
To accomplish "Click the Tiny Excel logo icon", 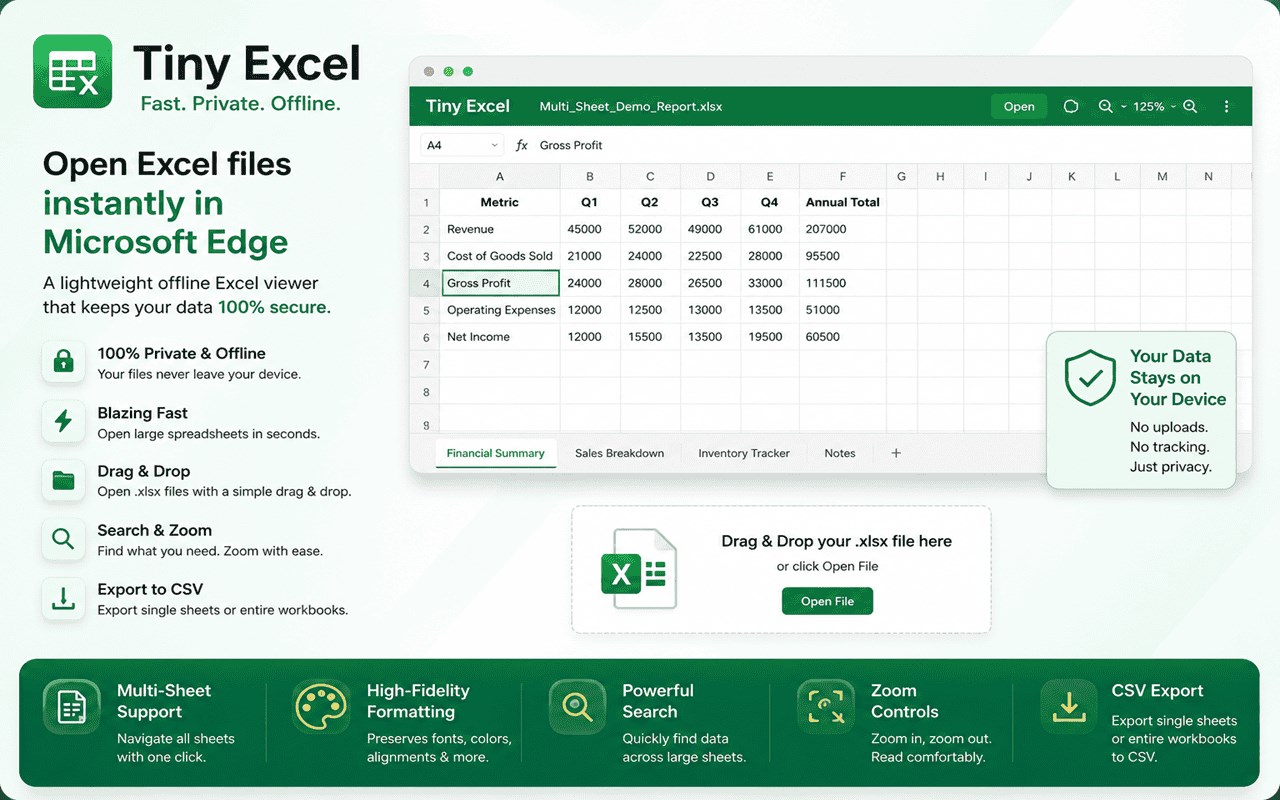I will coord(72,71).
